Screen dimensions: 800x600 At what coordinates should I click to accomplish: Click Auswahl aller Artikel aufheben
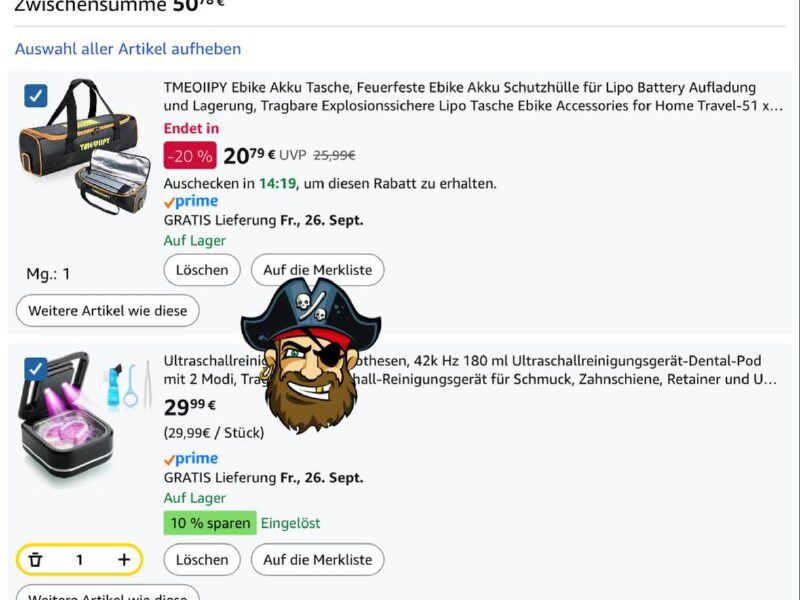tap(128, 49)
